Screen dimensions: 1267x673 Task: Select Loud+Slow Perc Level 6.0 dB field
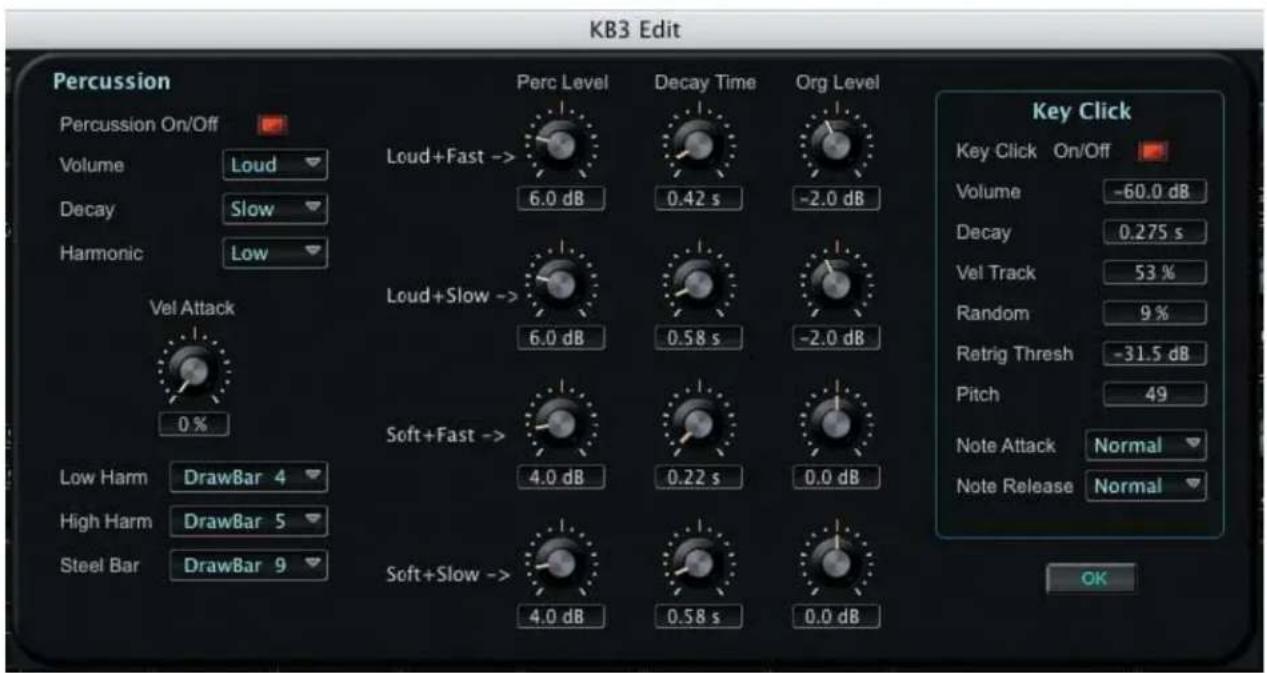pyautogui.click(x=561, y=338)
